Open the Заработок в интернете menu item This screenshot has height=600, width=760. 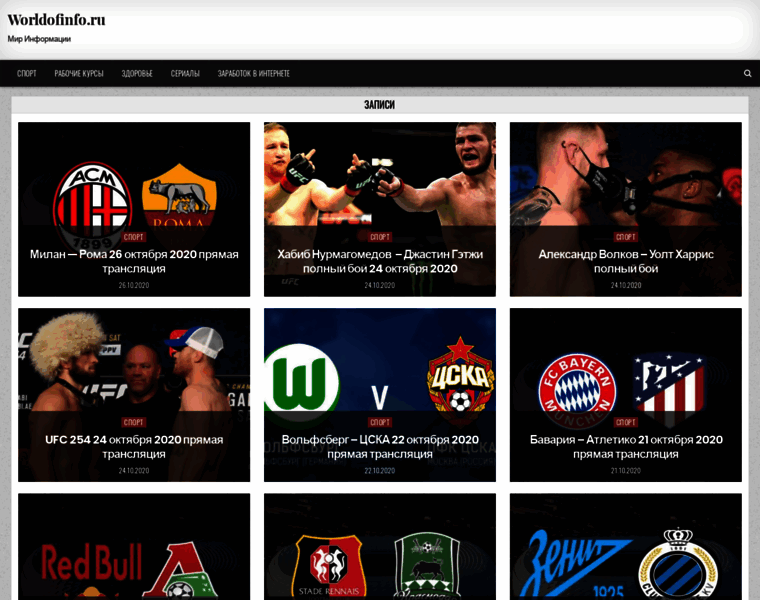tap(253, 73)
